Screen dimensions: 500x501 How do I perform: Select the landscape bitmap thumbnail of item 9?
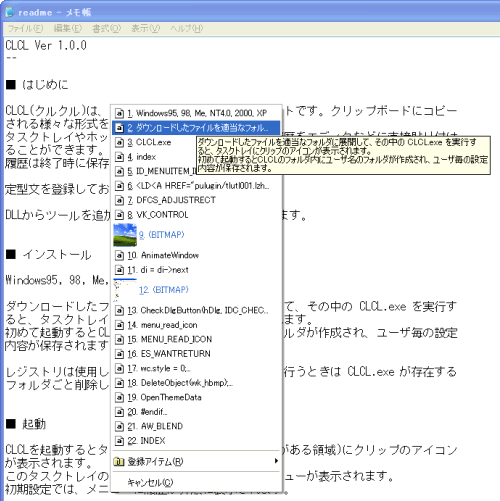pyautogui.click(x=125, y=235)
